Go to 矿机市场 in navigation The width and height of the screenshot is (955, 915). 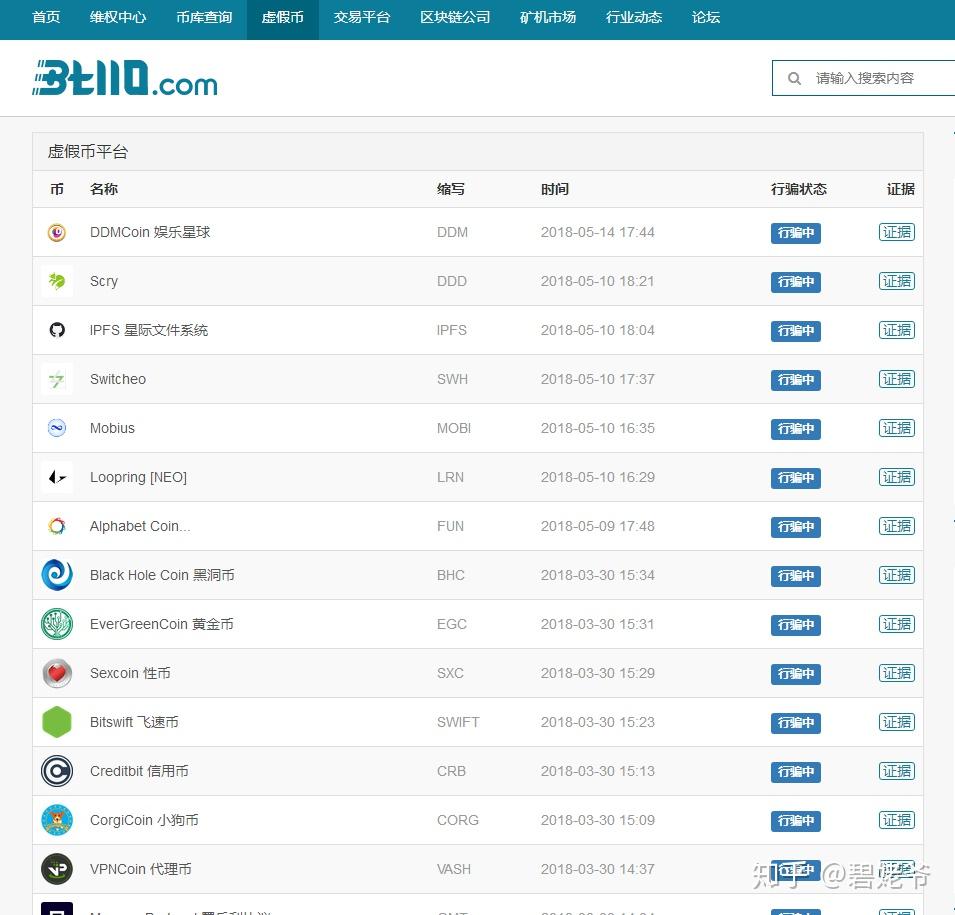pyautogui.click(x=548, y=17)
